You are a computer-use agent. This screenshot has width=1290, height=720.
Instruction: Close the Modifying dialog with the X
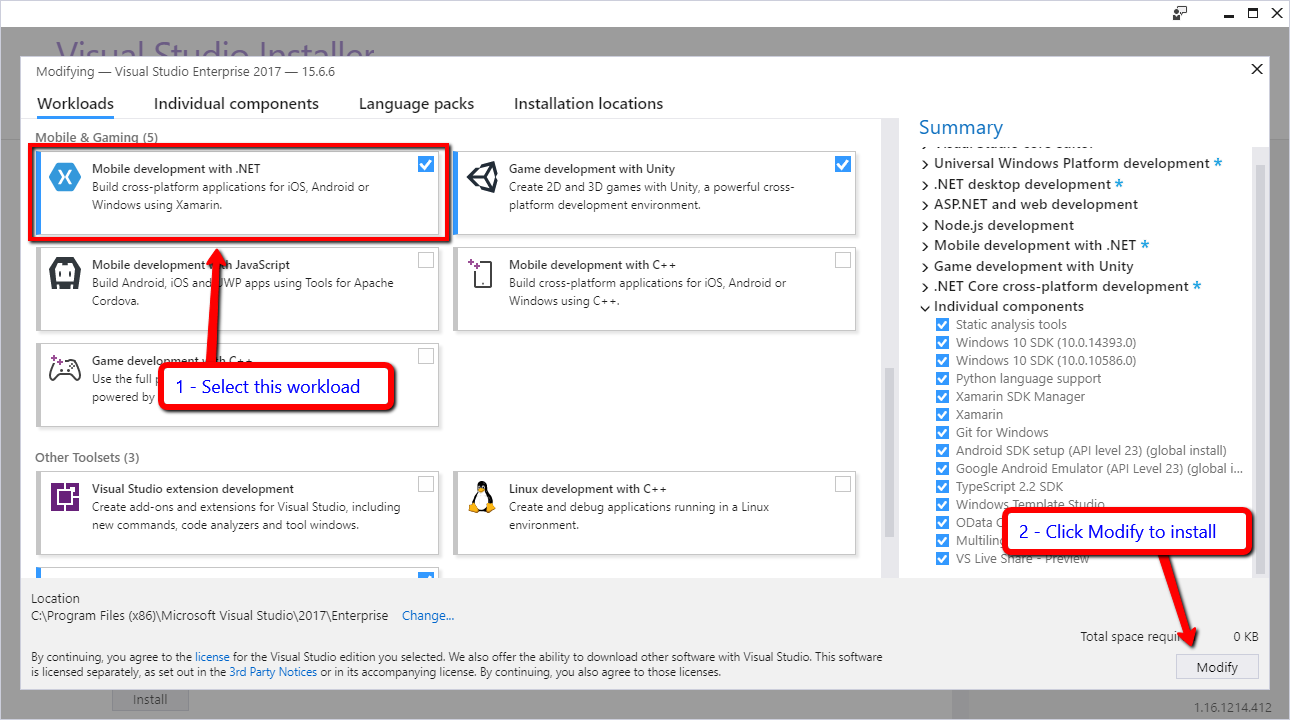[1257, 69]
